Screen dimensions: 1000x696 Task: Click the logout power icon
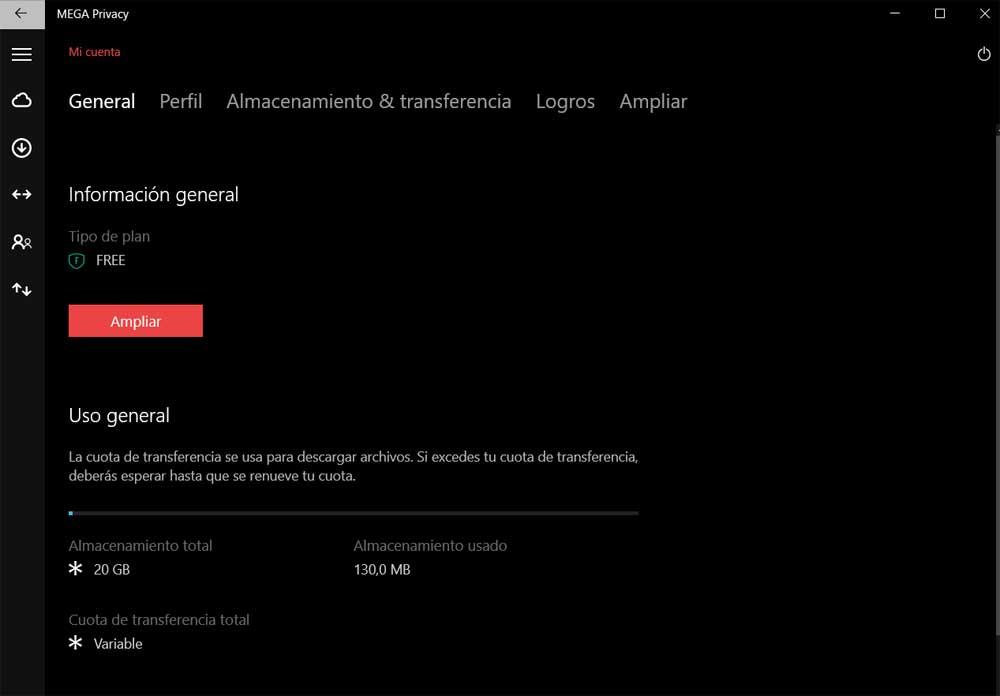(984, 54)
